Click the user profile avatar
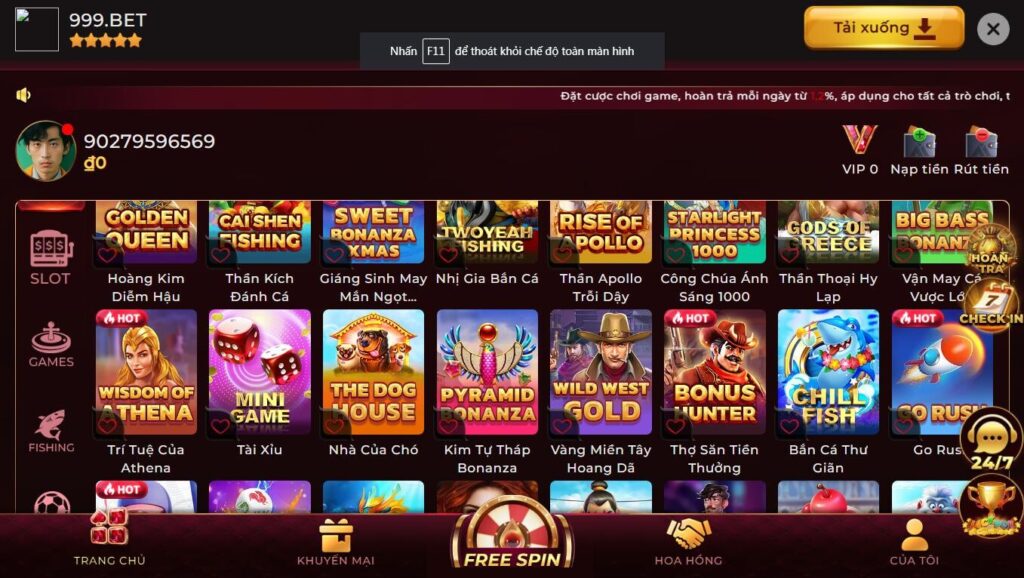The width and height of the screenshot is (1024, 578). 46,151
